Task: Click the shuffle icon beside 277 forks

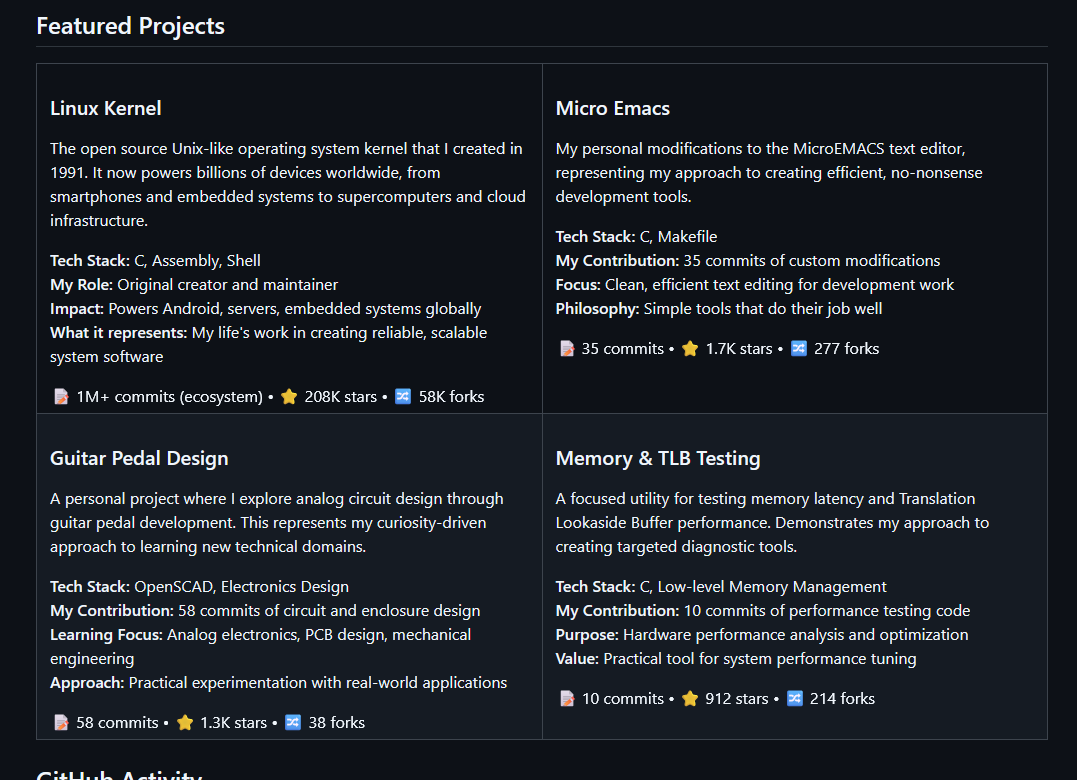Action: point(799,349)
